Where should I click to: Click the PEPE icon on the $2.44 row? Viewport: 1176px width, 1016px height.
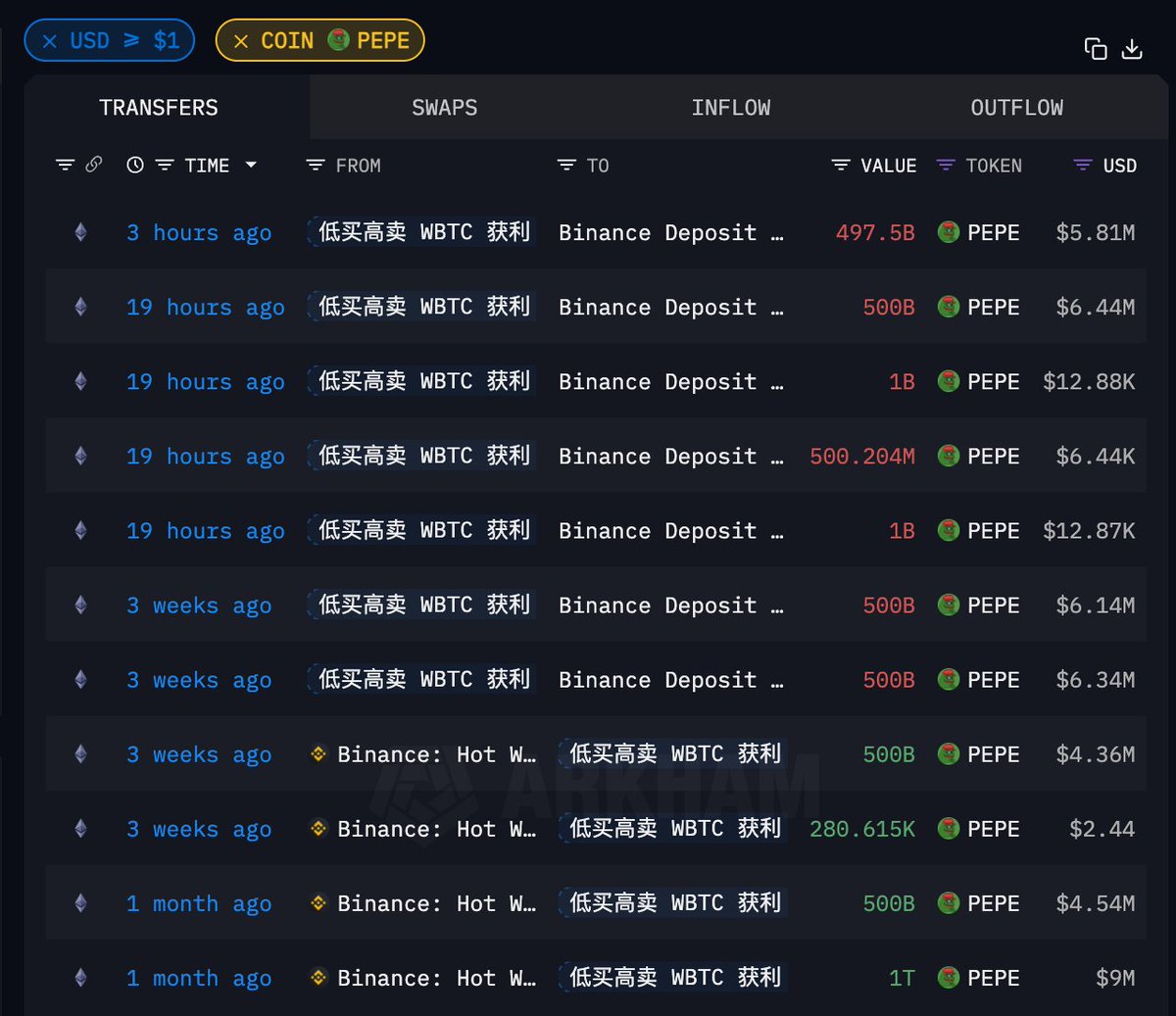948,828
